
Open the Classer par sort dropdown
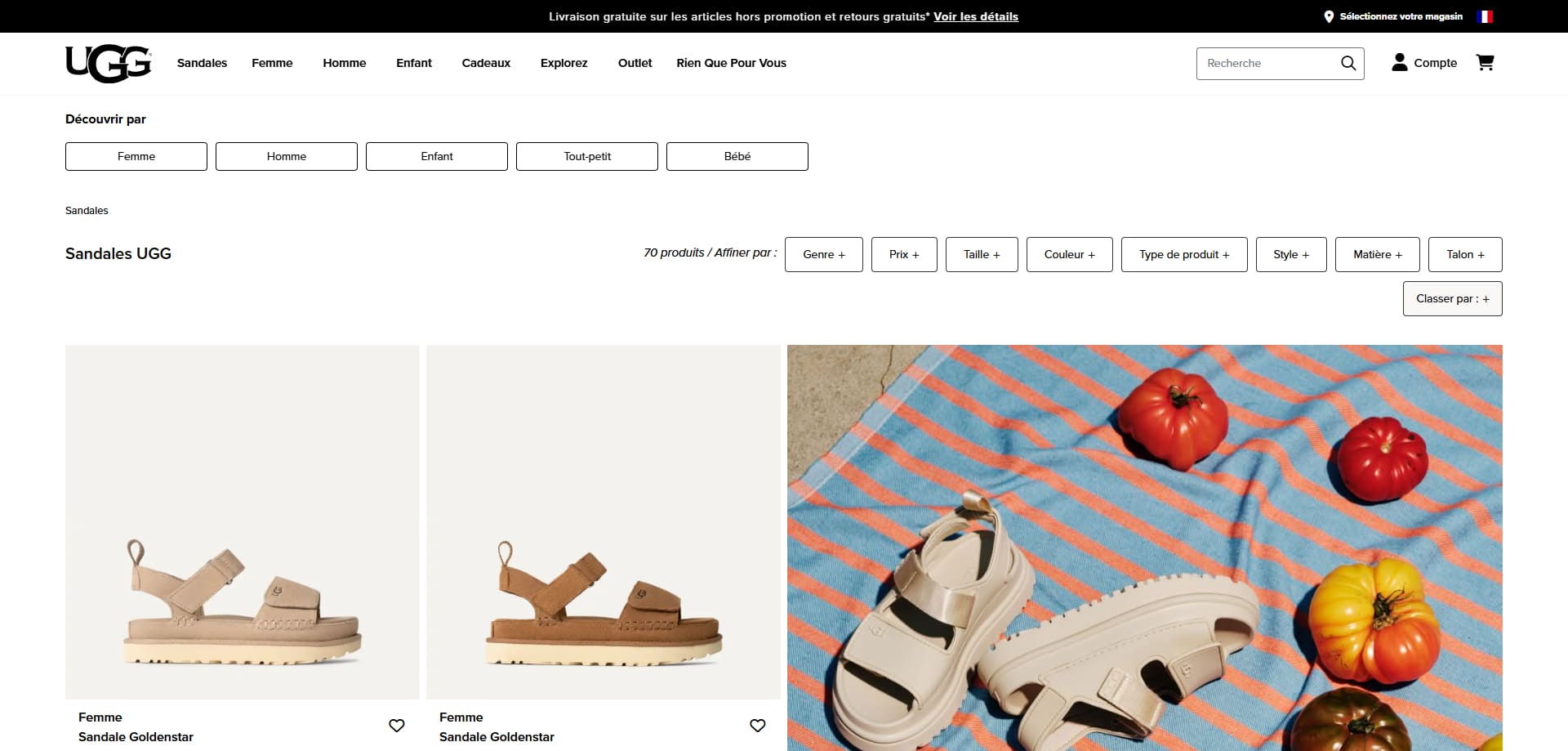(1453, 298)
